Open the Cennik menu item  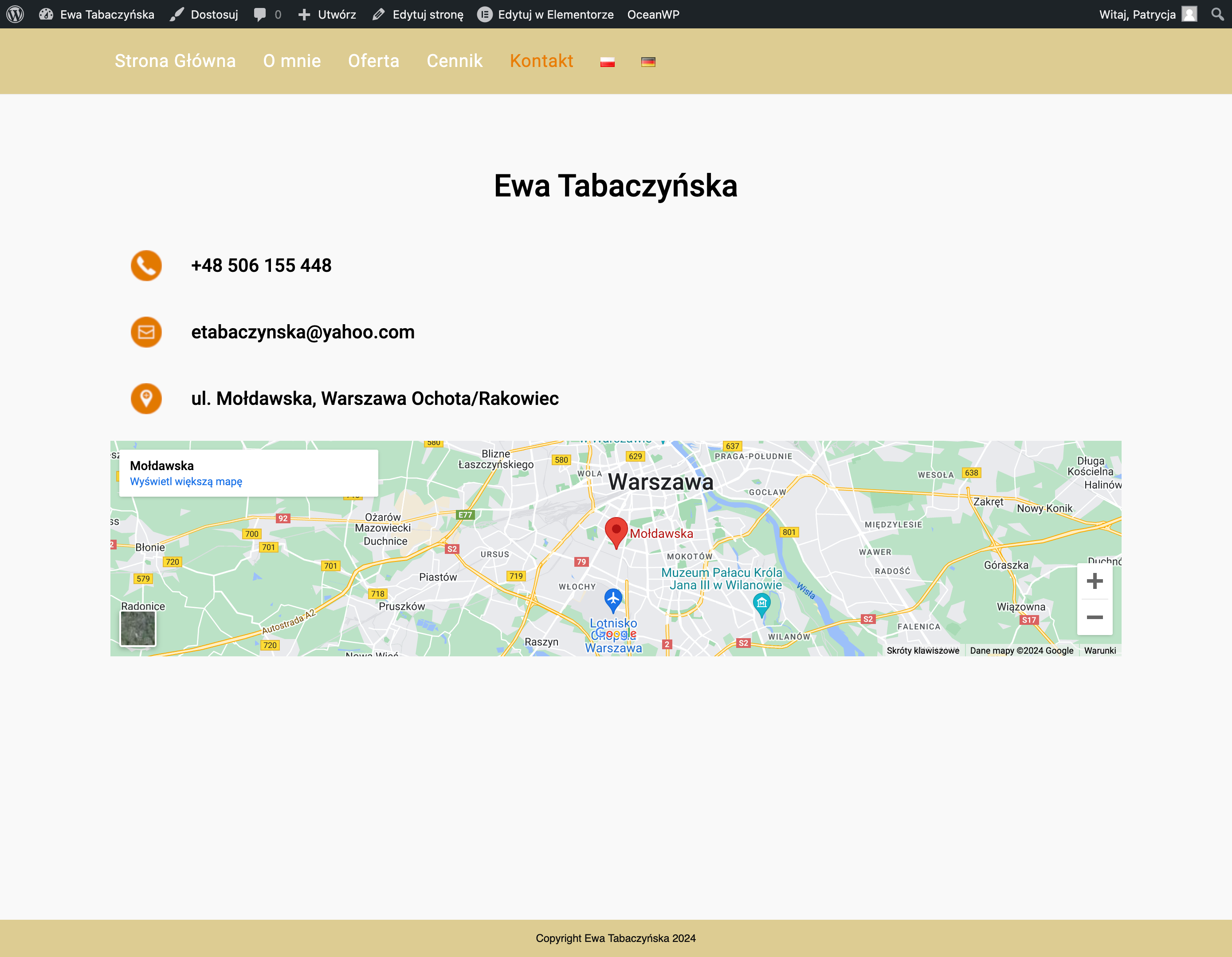coord(454,61)
